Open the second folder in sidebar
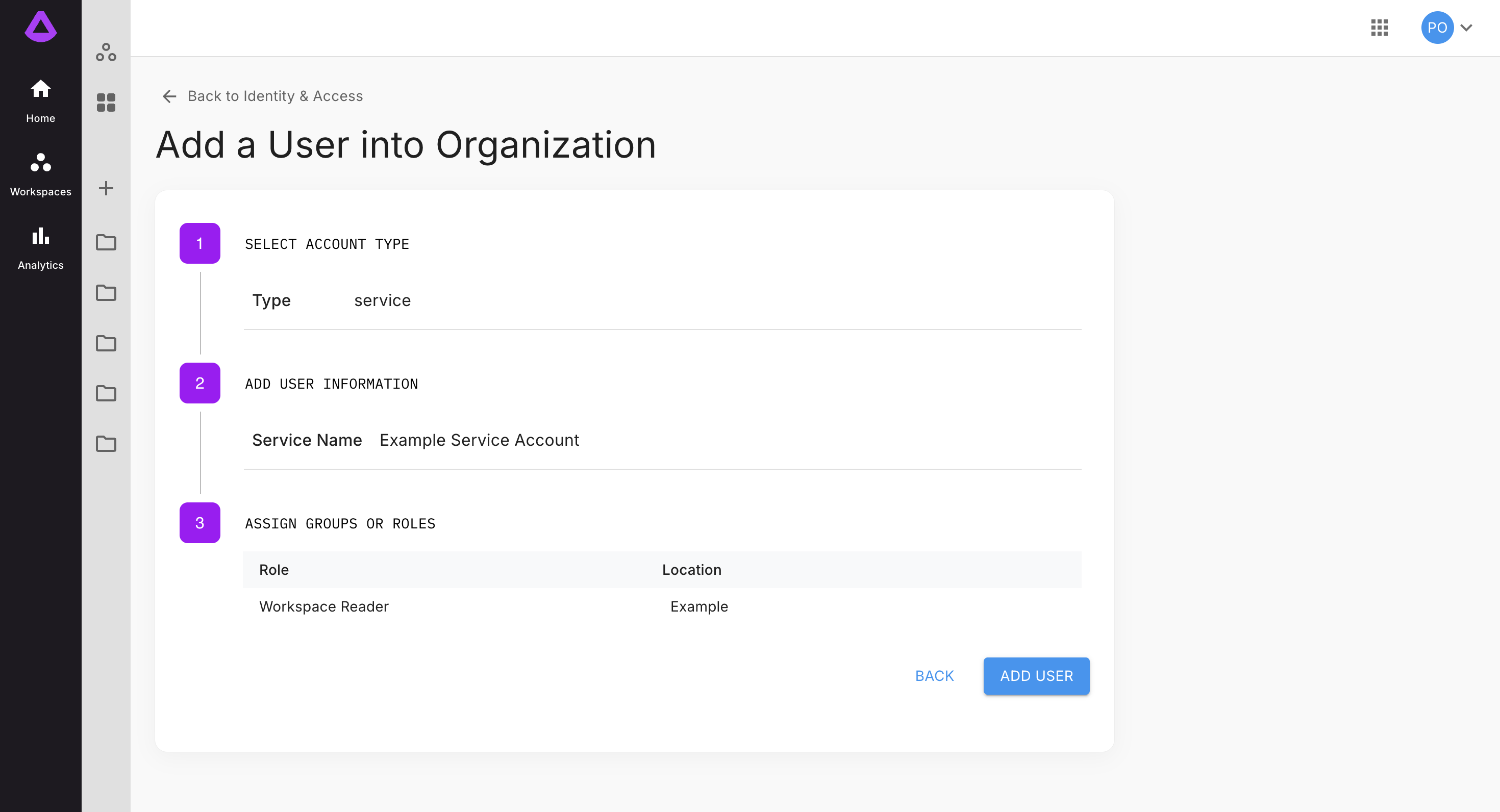Screen dimensions: 1500x812 pyautogui.click(x=106, y=293)
